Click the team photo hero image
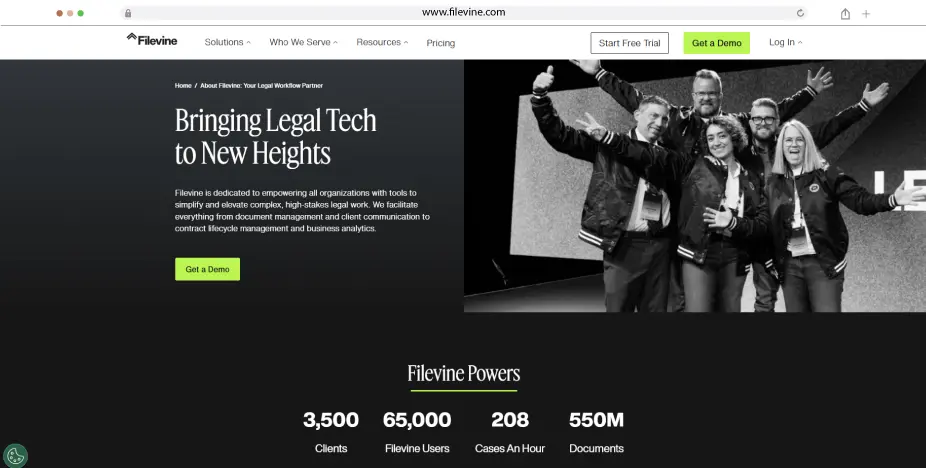Image resolution: width=926 pixels, height=468 pixels. tap(694, 186)
